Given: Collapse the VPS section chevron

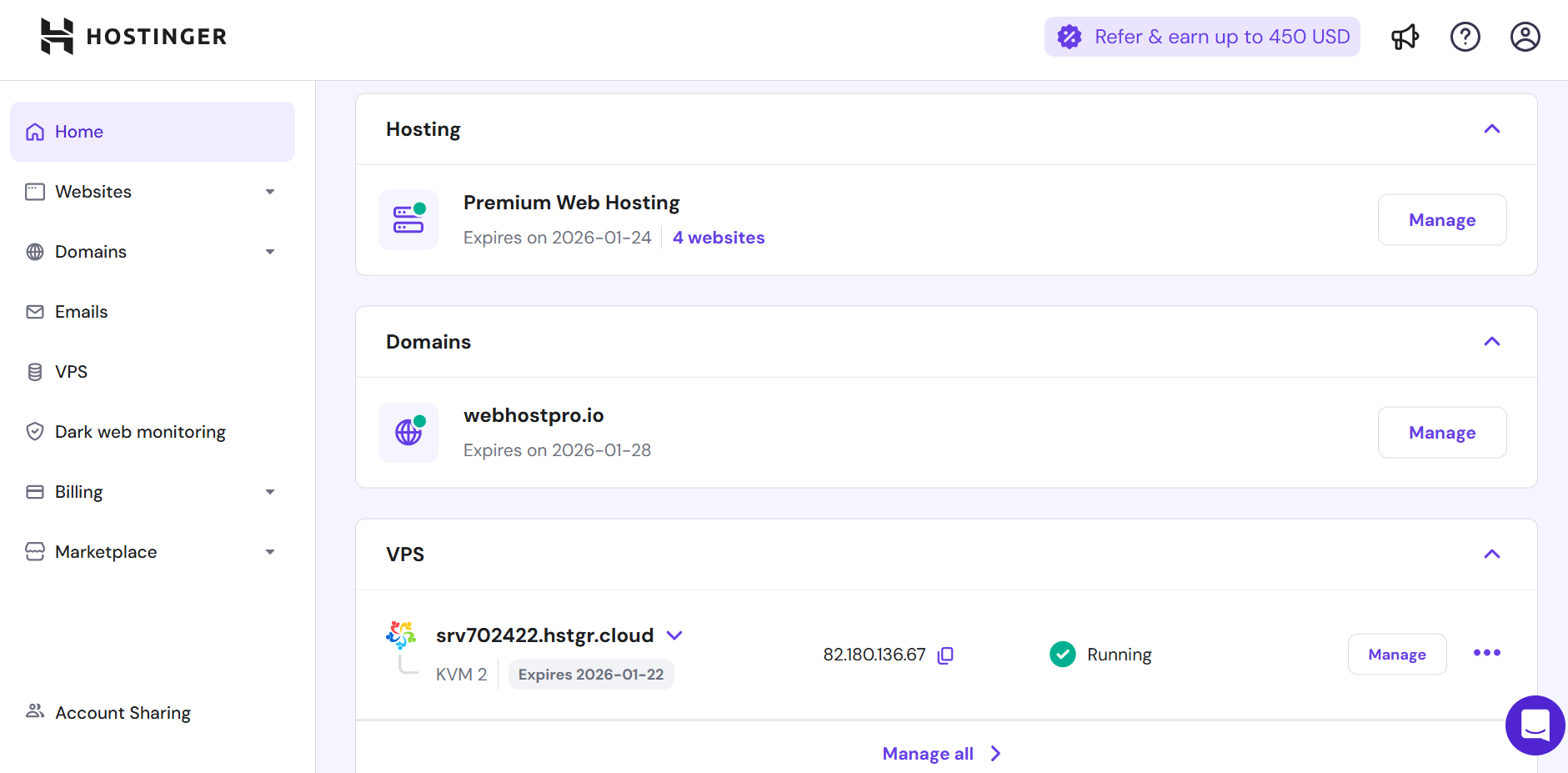Looking at the screenshot, I should pyautogui.click(x=1492, y=555).
